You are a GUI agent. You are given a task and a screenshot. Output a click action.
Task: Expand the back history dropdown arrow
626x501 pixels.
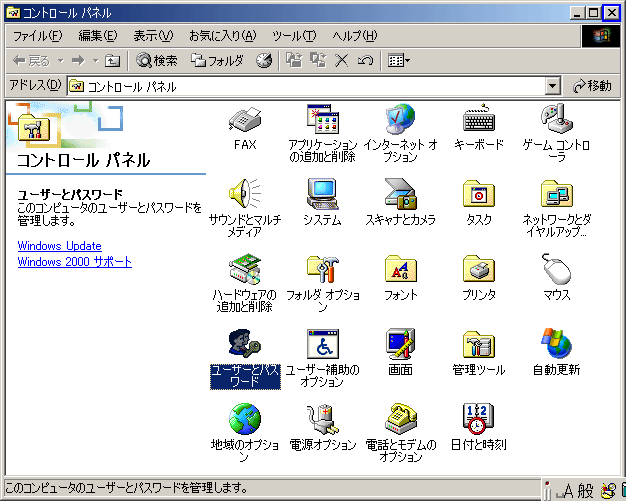point(61,61)
